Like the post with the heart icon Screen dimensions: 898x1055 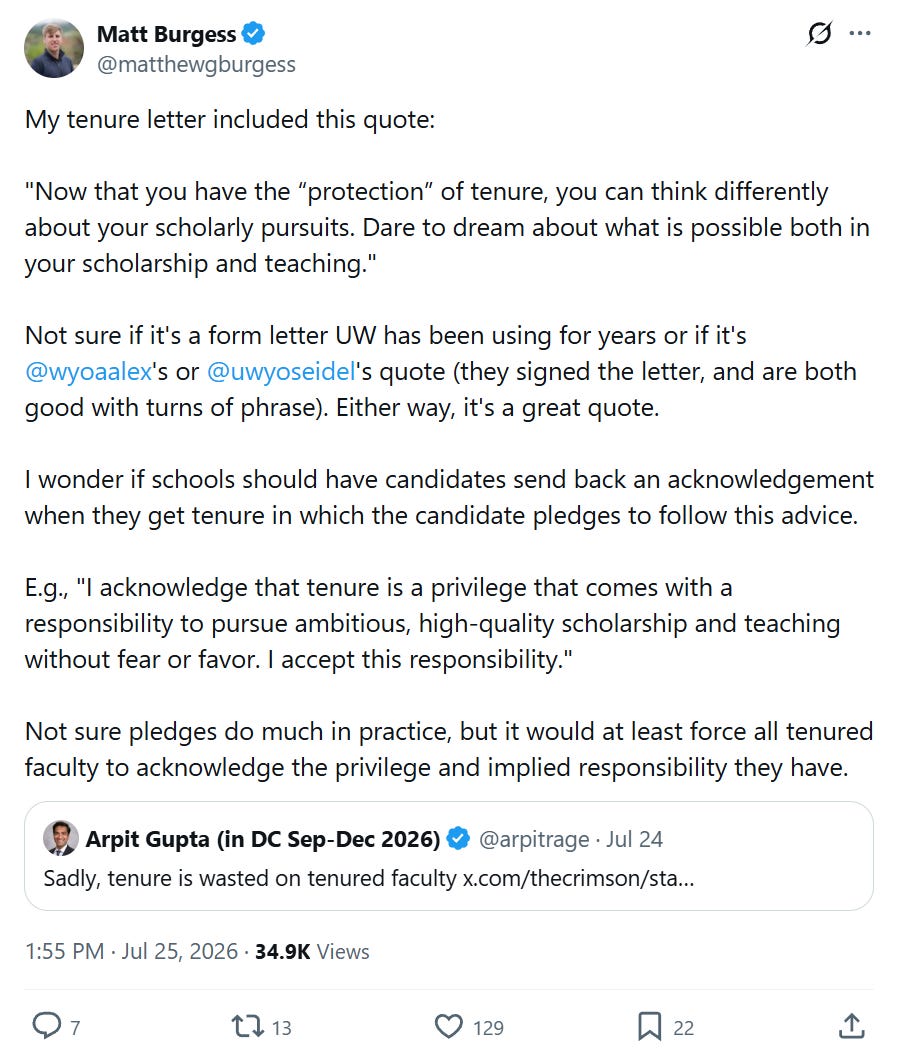(x=449, y=1026)
